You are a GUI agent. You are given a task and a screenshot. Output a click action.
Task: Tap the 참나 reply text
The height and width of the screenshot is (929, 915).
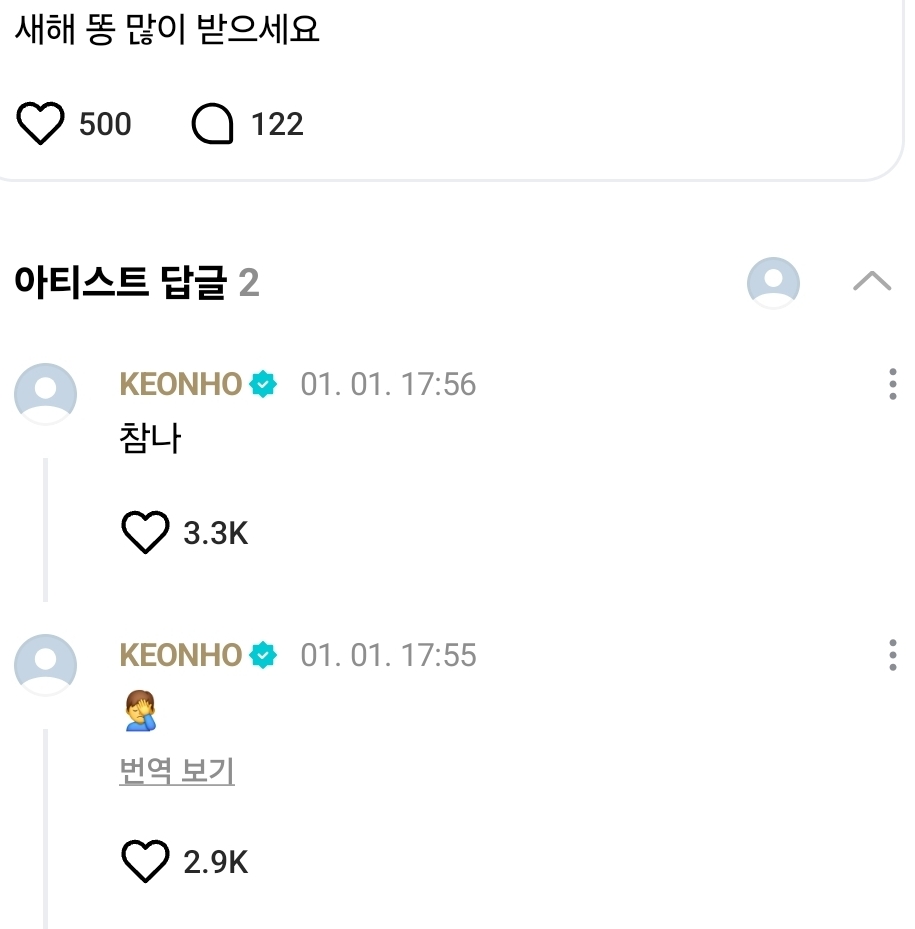pyautogui.click(x=149, y=439)
